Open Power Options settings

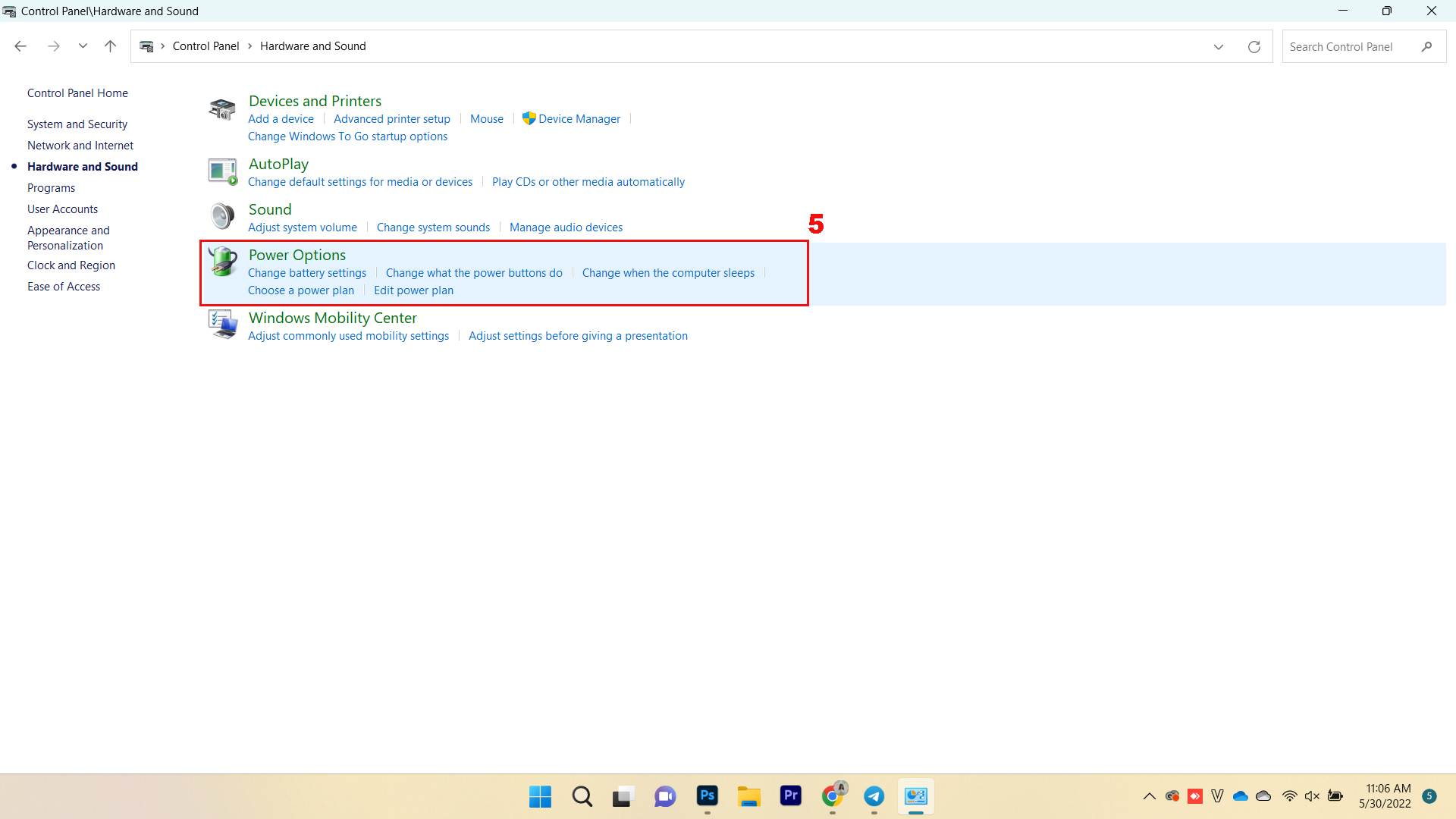pyautogui.click(x=297, y=255)
